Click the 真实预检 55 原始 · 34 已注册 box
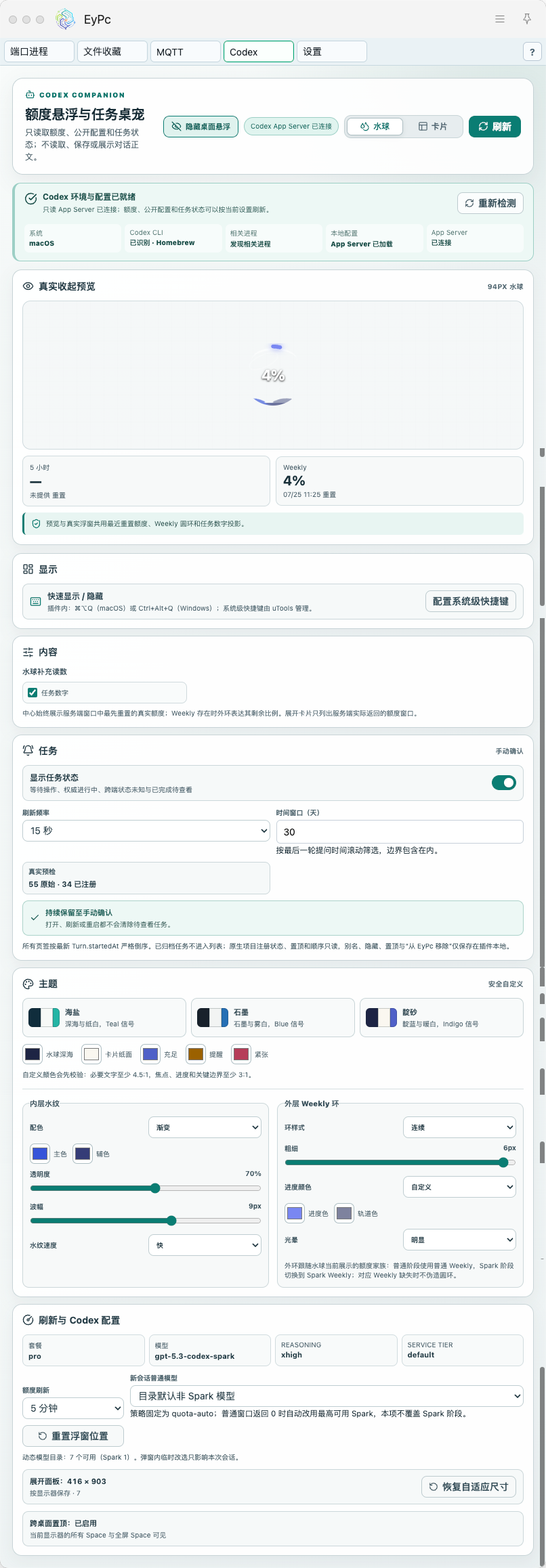The image size is (546, 1568). point(146,878)
